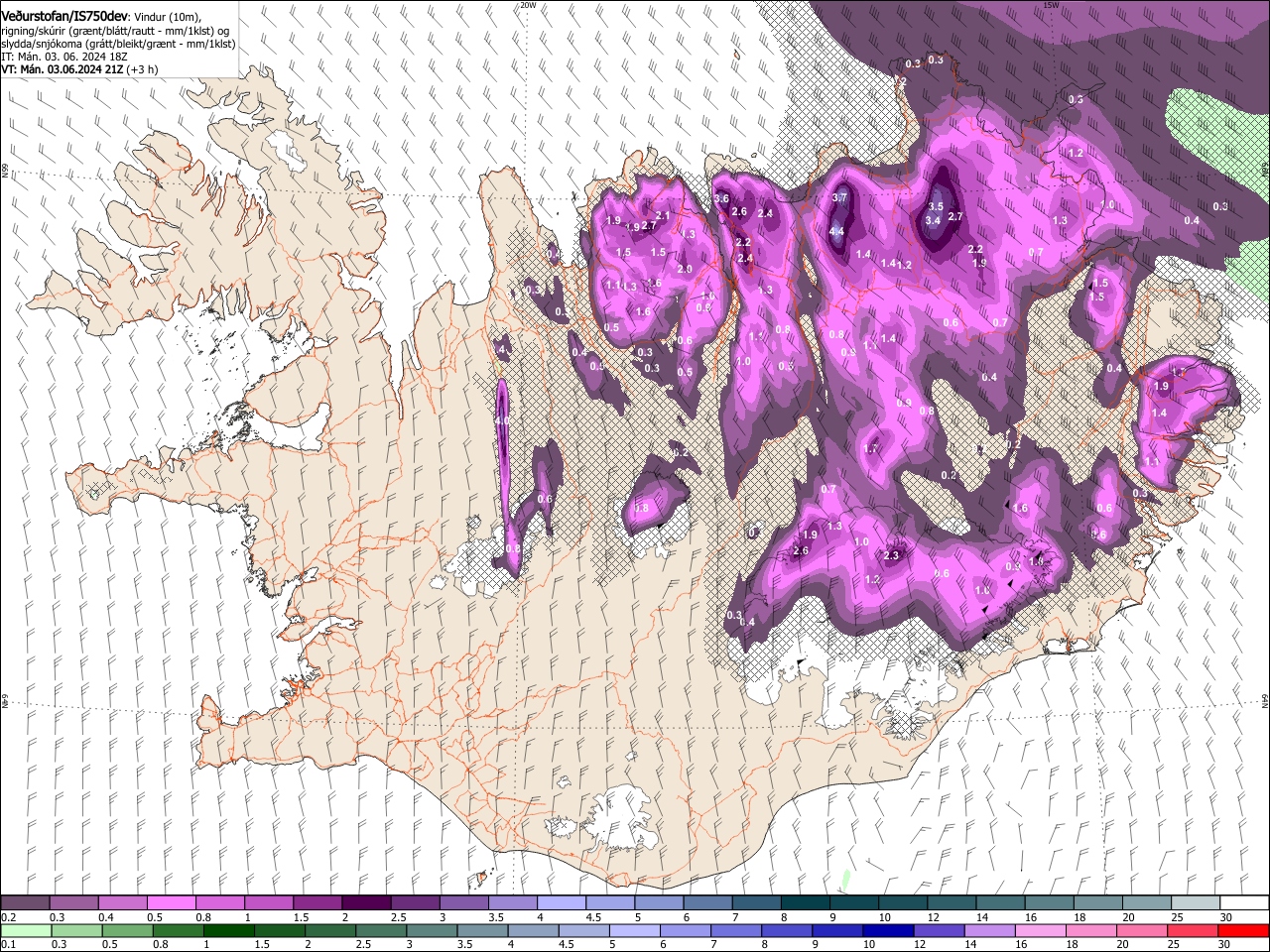The height and width of the screenshot is (952, 1270).
Task: Click the dark teal 9 swatch in snow legend
Action: pyautogui.click(x=854, y=903)
